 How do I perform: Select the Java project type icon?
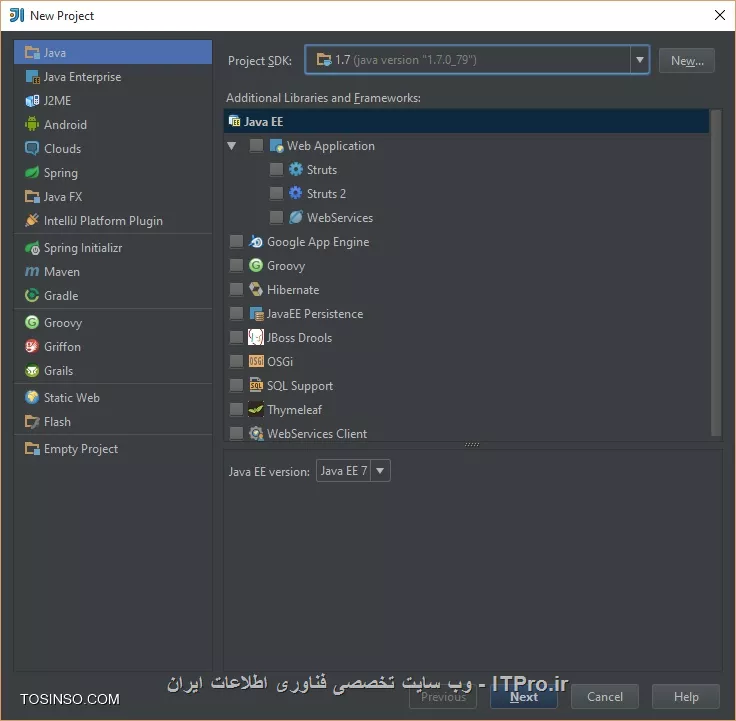click(32, 53)
